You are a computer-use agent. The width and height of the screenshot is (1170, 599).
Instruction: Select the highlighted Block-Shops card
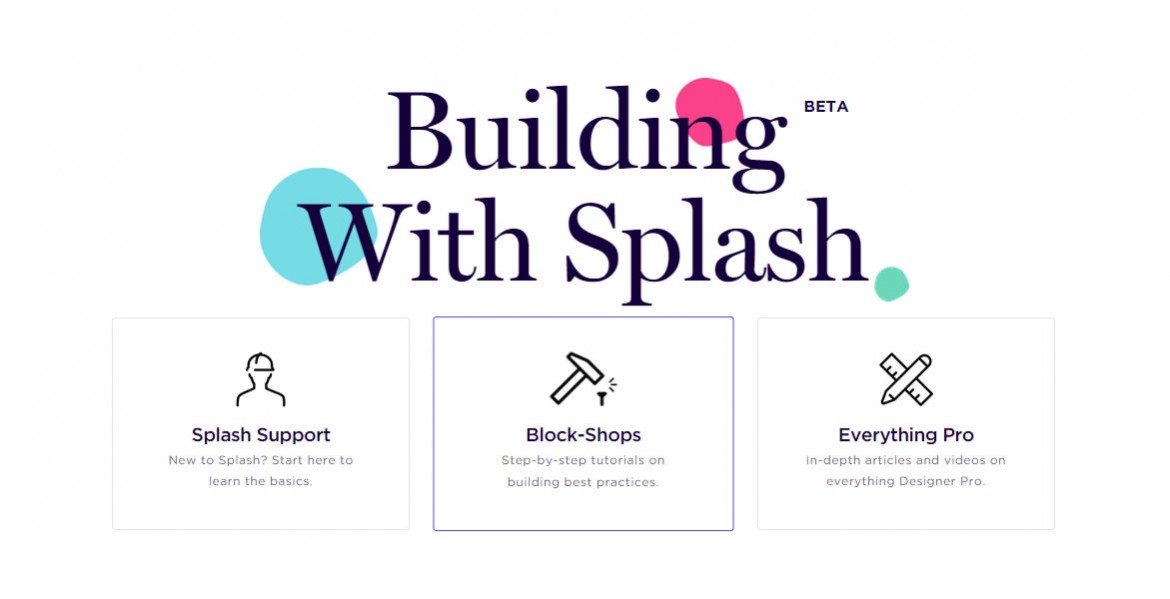click(583, 423)
